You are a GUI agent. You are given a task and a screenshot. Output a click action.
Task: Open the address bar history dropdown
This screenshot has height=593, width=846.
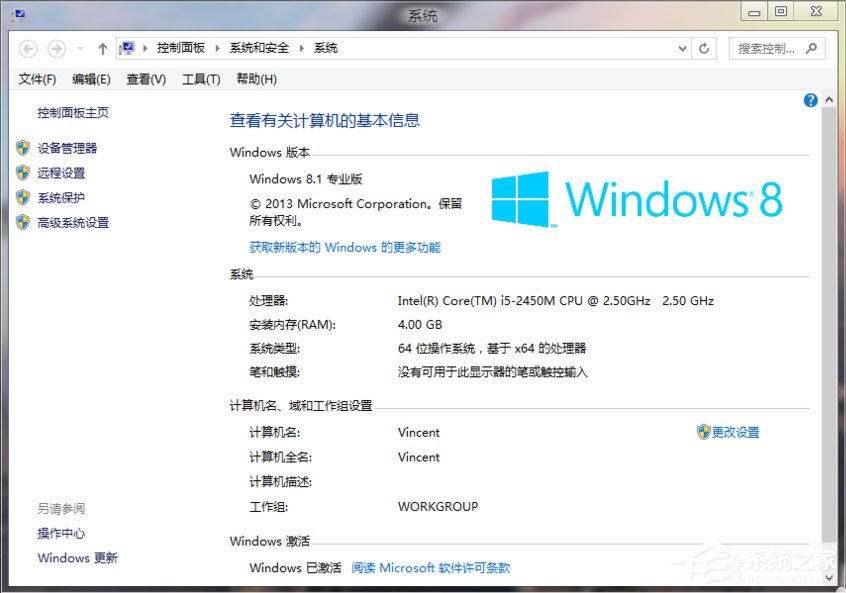point(682,47)
